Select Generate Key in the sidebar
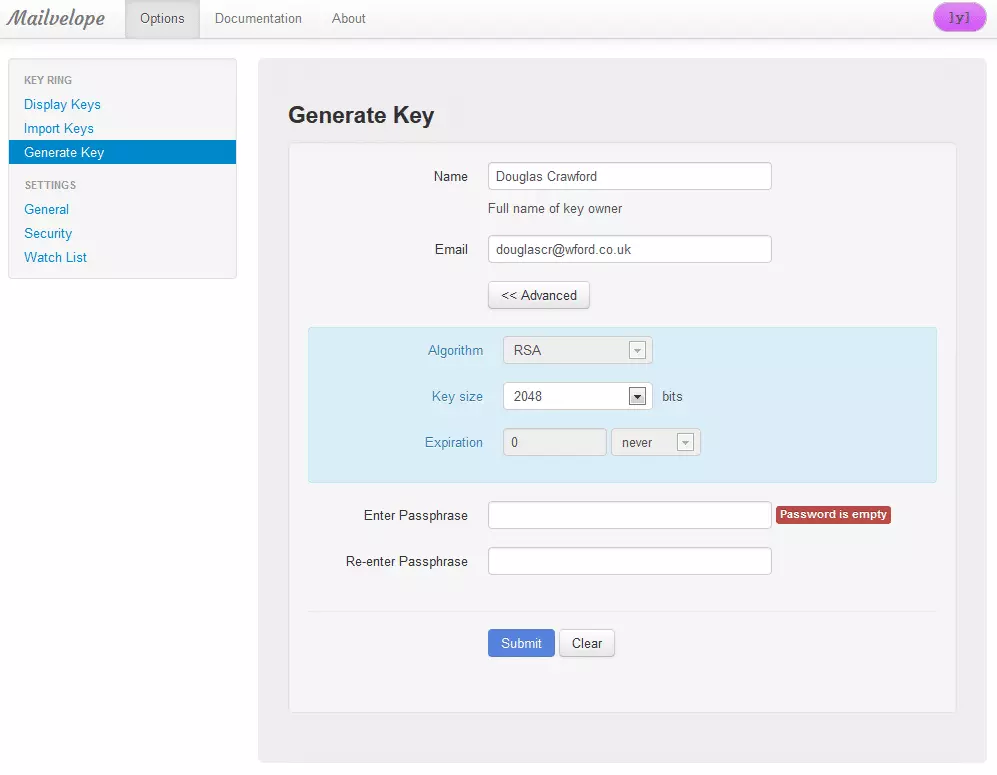Screen dimensions: 997x775 coord(63,152)
